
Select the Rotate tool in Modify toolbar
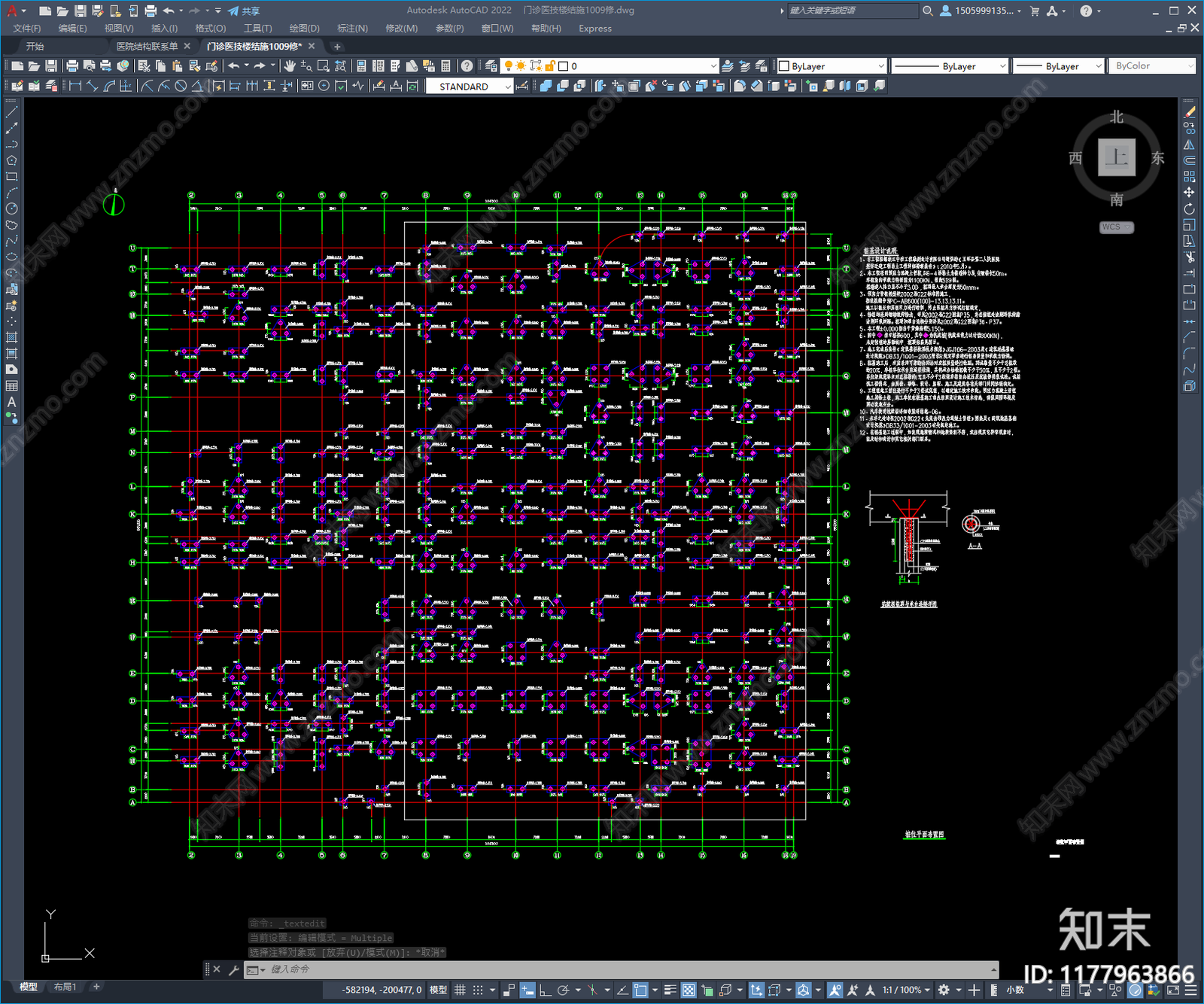pos(1189,208)
